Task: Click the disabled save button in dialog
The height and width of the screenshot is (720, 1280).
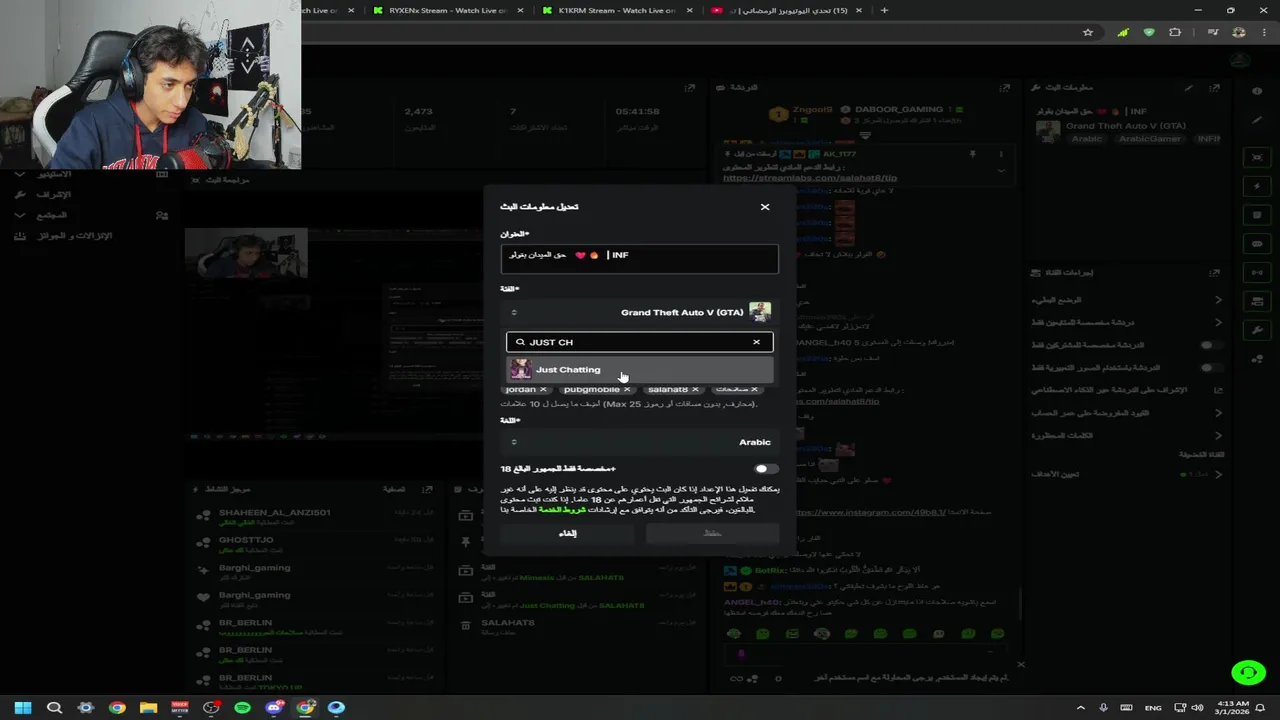Action: pyautogui.click(x=712, y=533)
